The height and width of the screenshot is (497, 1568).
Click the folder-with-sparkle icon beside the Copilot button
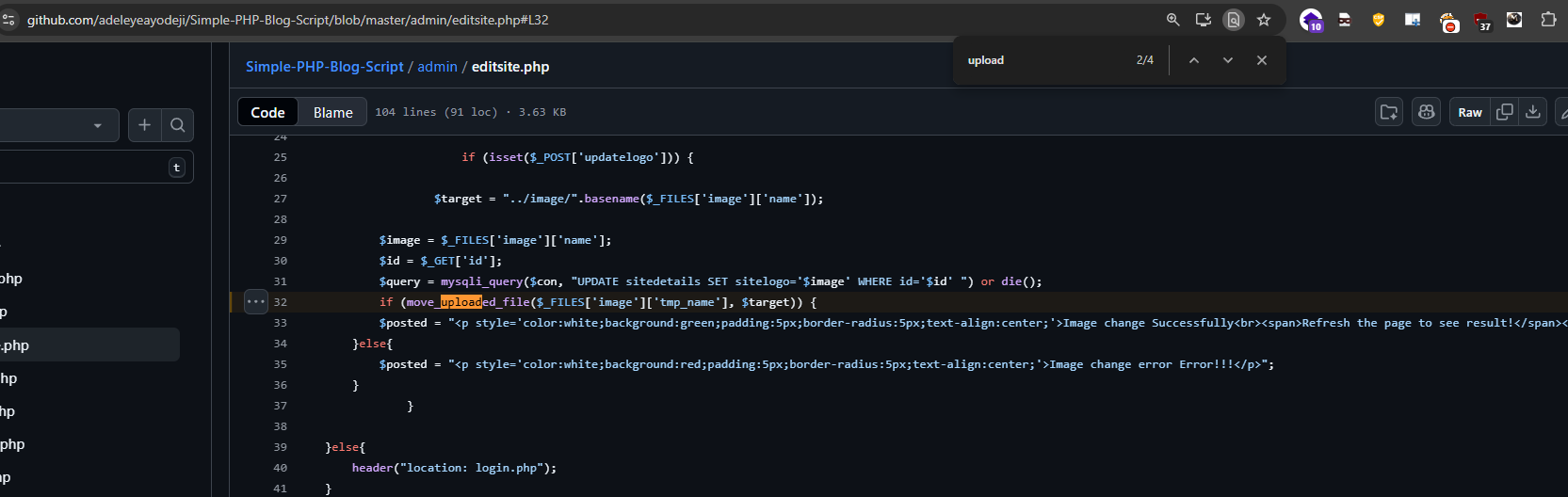point(1389,112)
